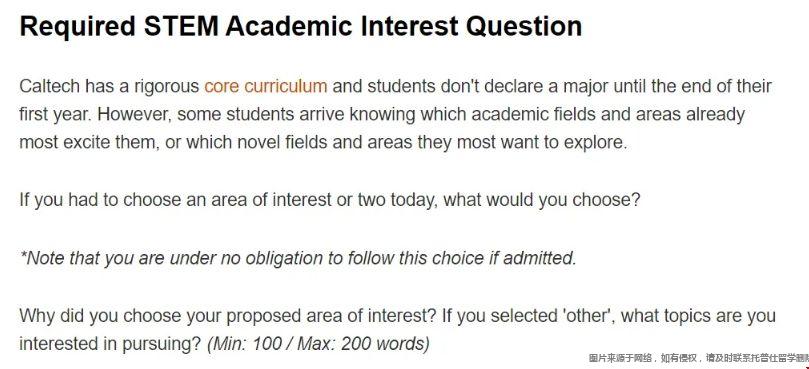Click the phrase interested in pursuing
Screen dimensions: 809x369
[x=109, y=343]
